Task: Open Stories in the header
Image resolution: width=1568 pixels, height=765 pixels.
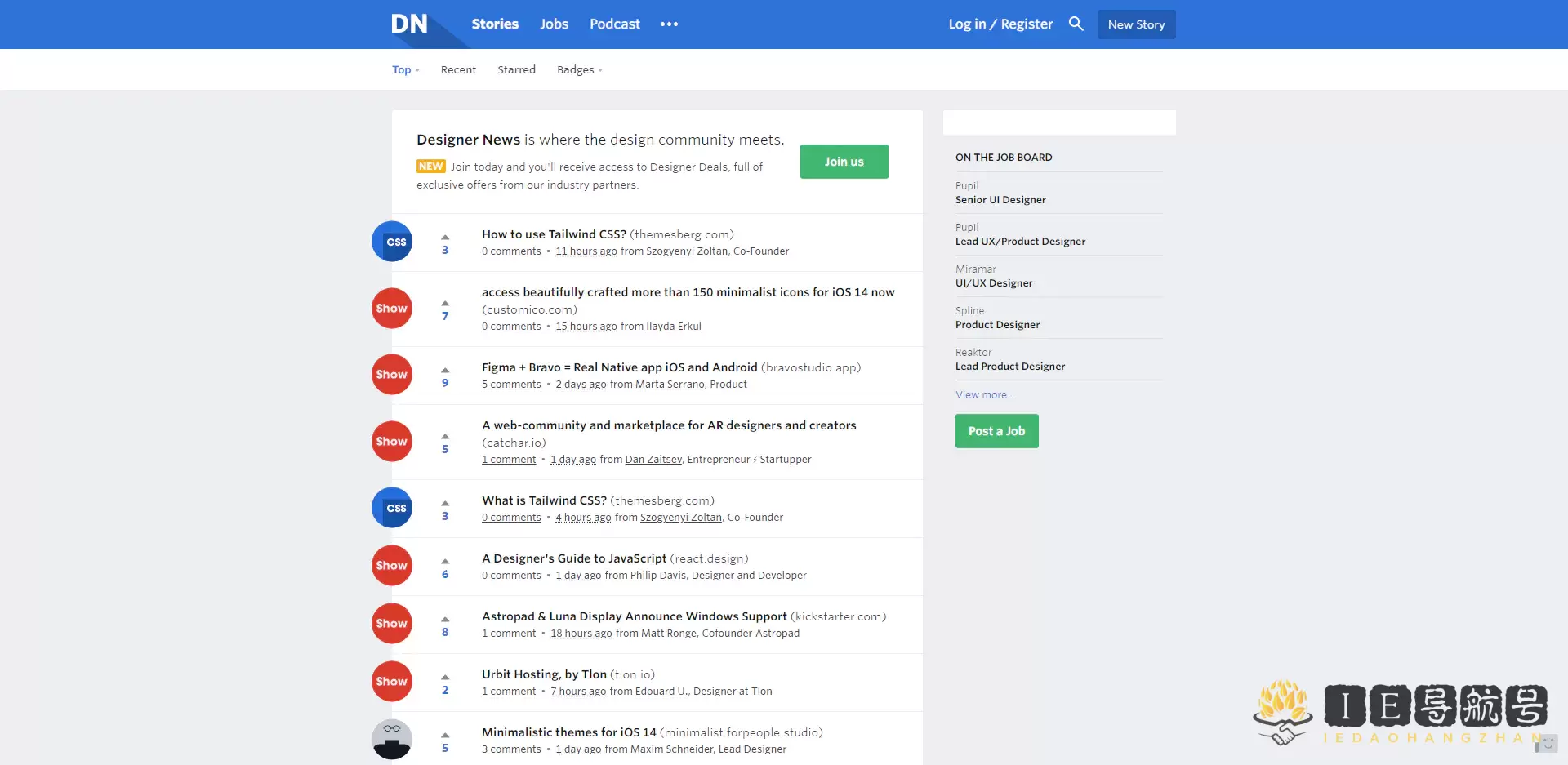Action: coord(495,24)
